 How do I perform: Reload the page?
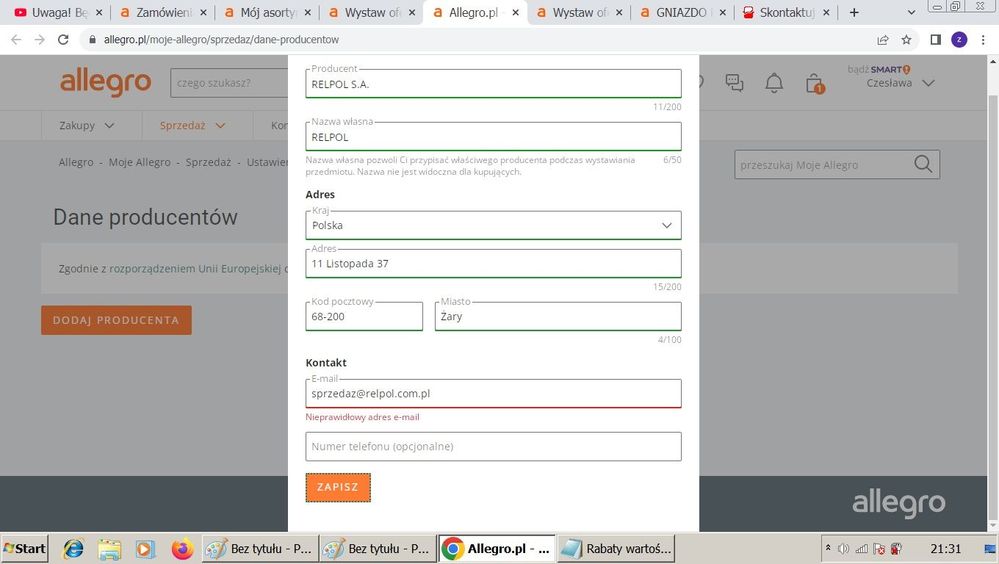(x=63, y=40)
